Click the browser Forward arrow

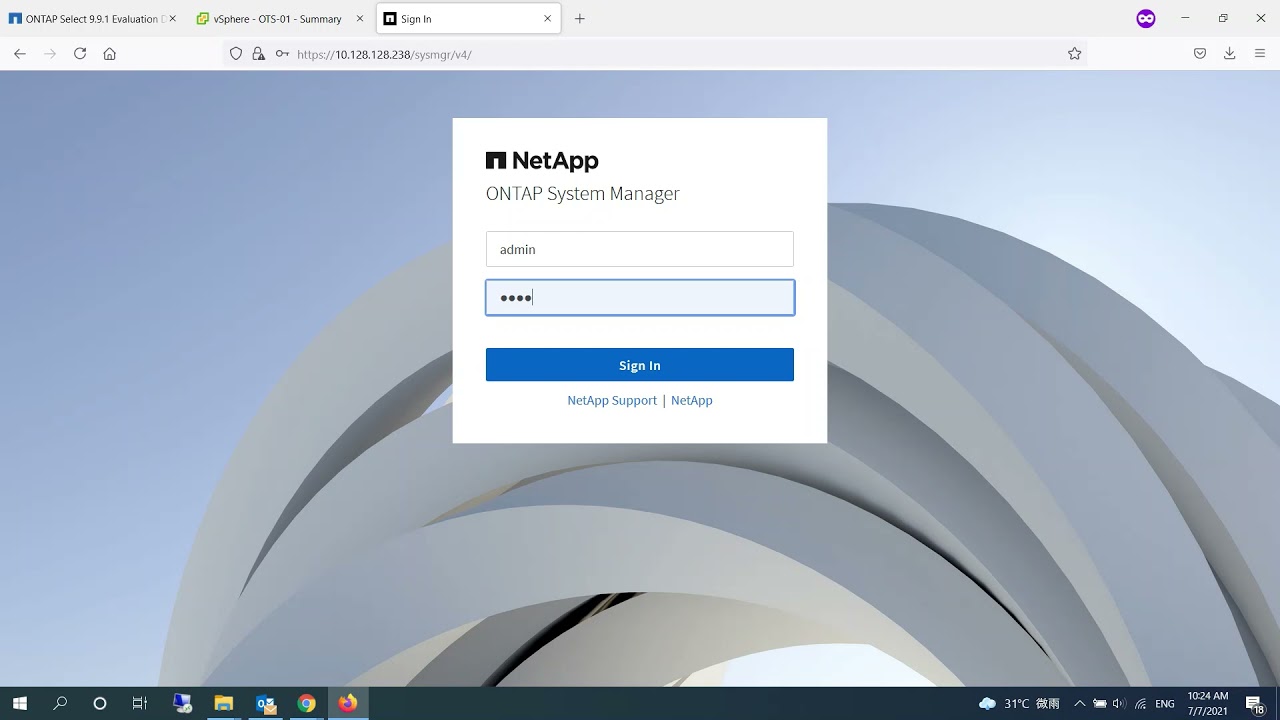click(x=50, y=54)
